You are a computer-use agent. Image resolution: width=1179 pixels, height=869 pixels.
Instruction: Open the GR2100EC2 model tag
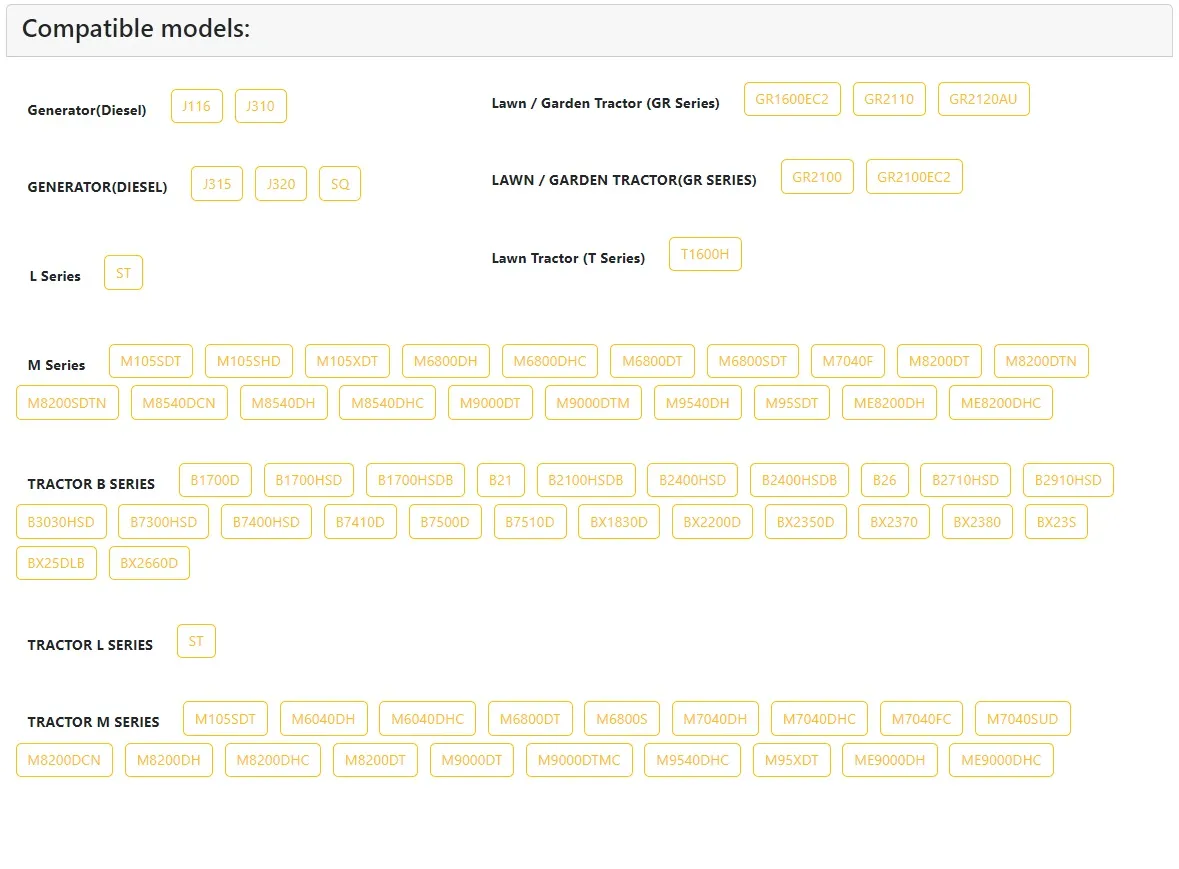tap(914, 177)
